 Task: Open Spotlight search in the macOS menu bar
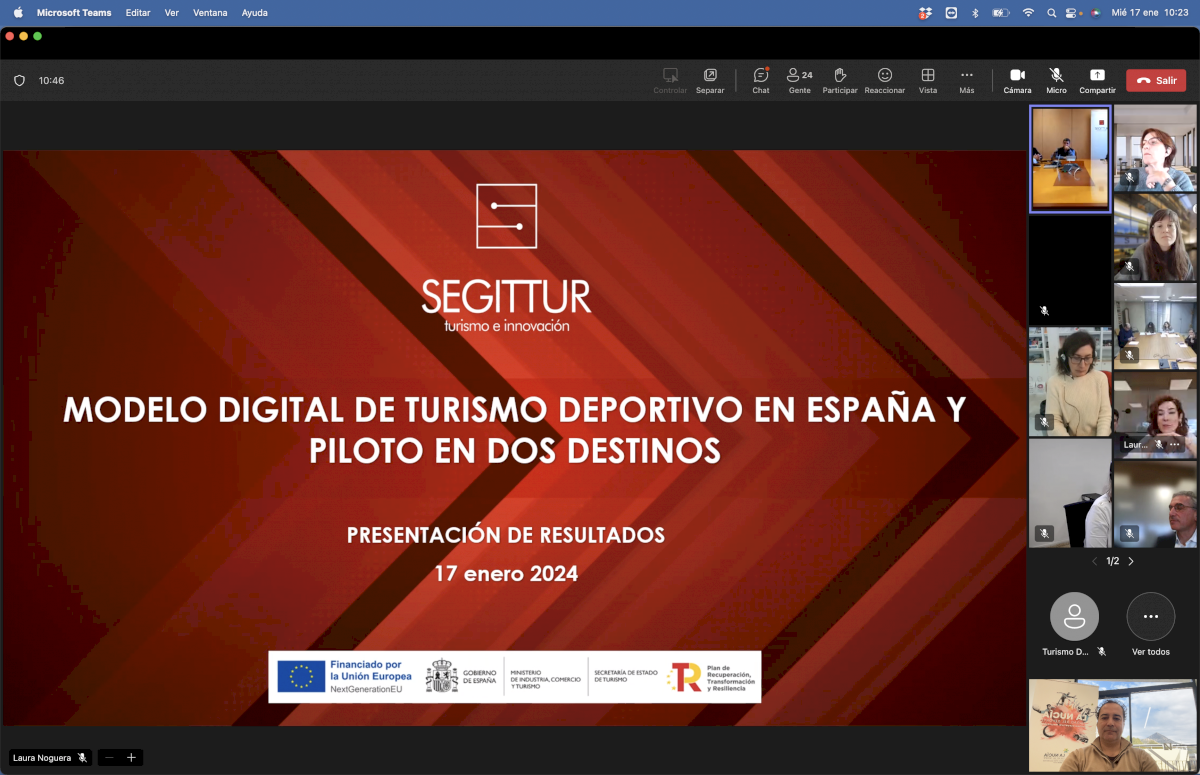pos(1051,13)
